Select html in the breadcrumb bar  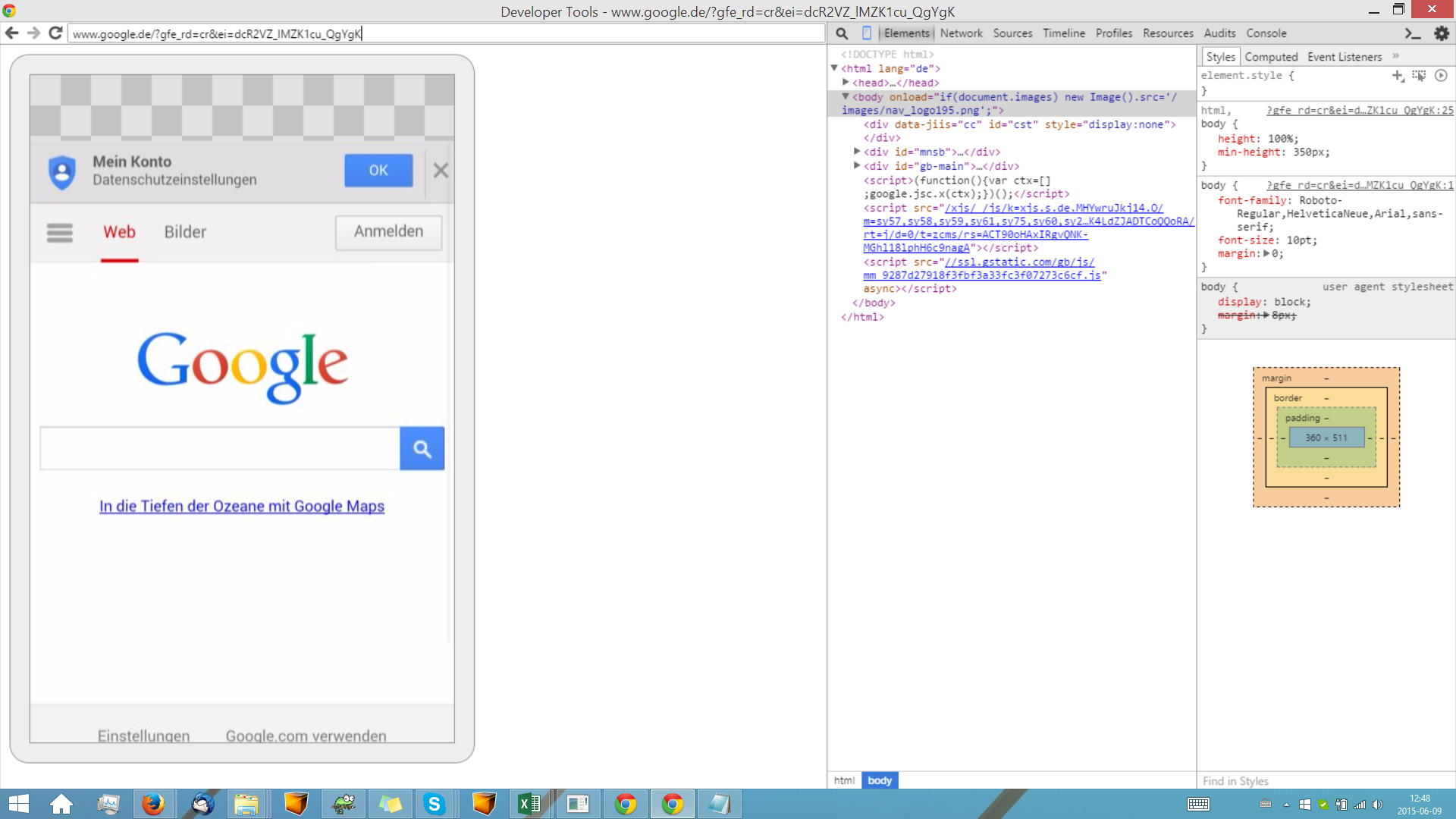[x=844, y=780]
